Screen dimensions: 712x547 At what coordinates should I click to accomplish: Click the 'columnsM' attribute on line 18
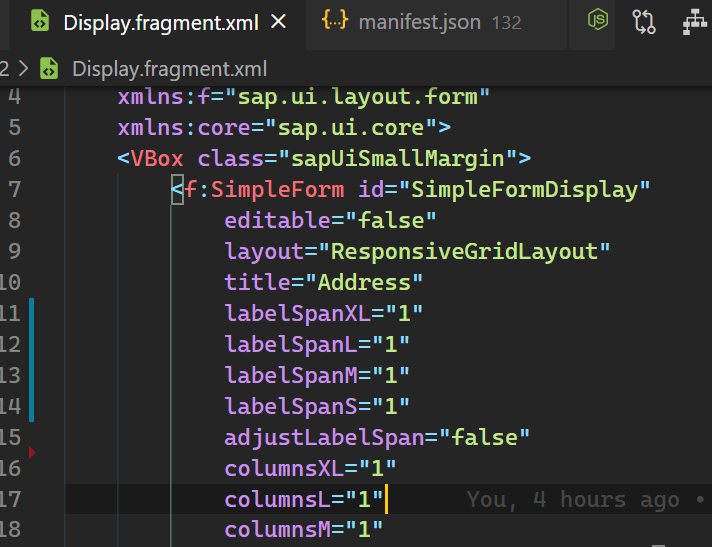pyautogui.click(x=278, y=530)
